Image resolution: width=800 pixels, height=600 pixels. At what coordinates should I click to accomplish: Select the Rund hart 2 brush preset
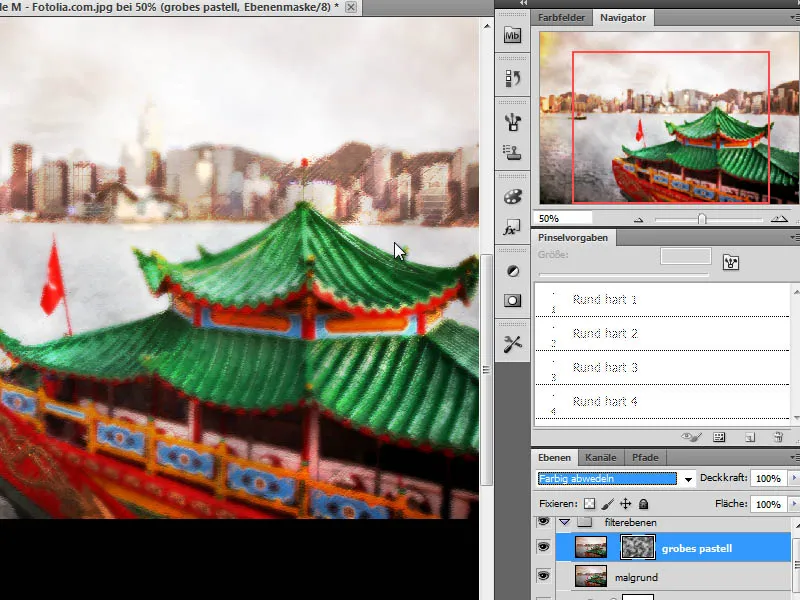pyautogui.click(x=604, y=334)
